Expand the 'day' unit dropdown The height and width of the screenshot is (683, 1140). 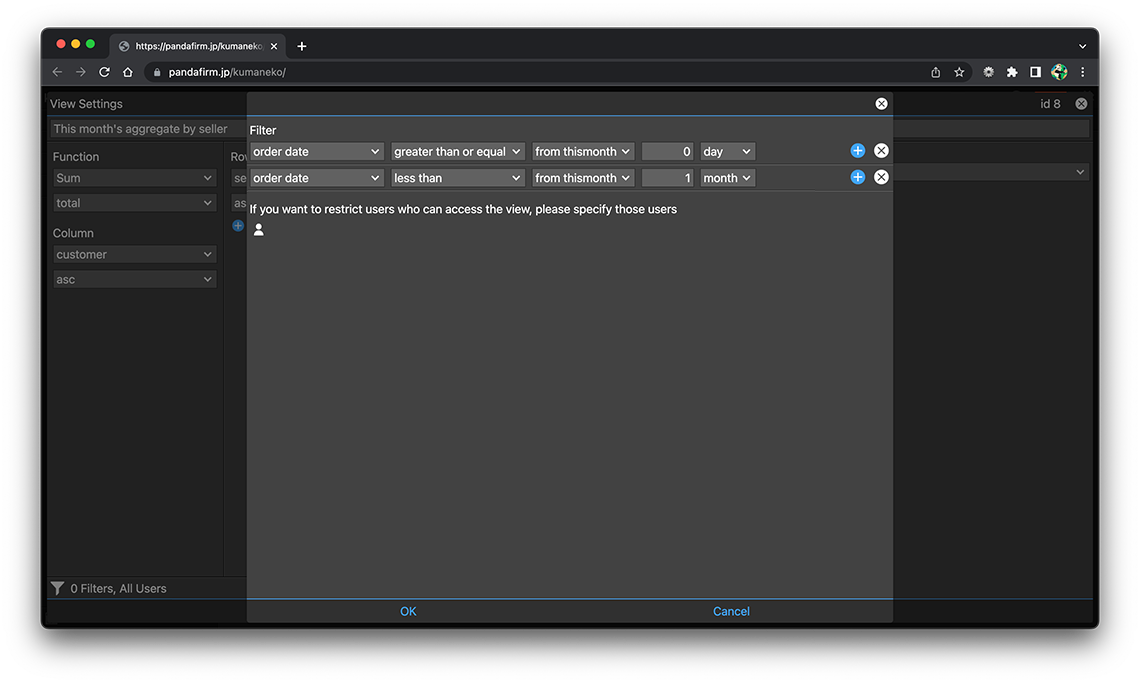tap(727, 152)
